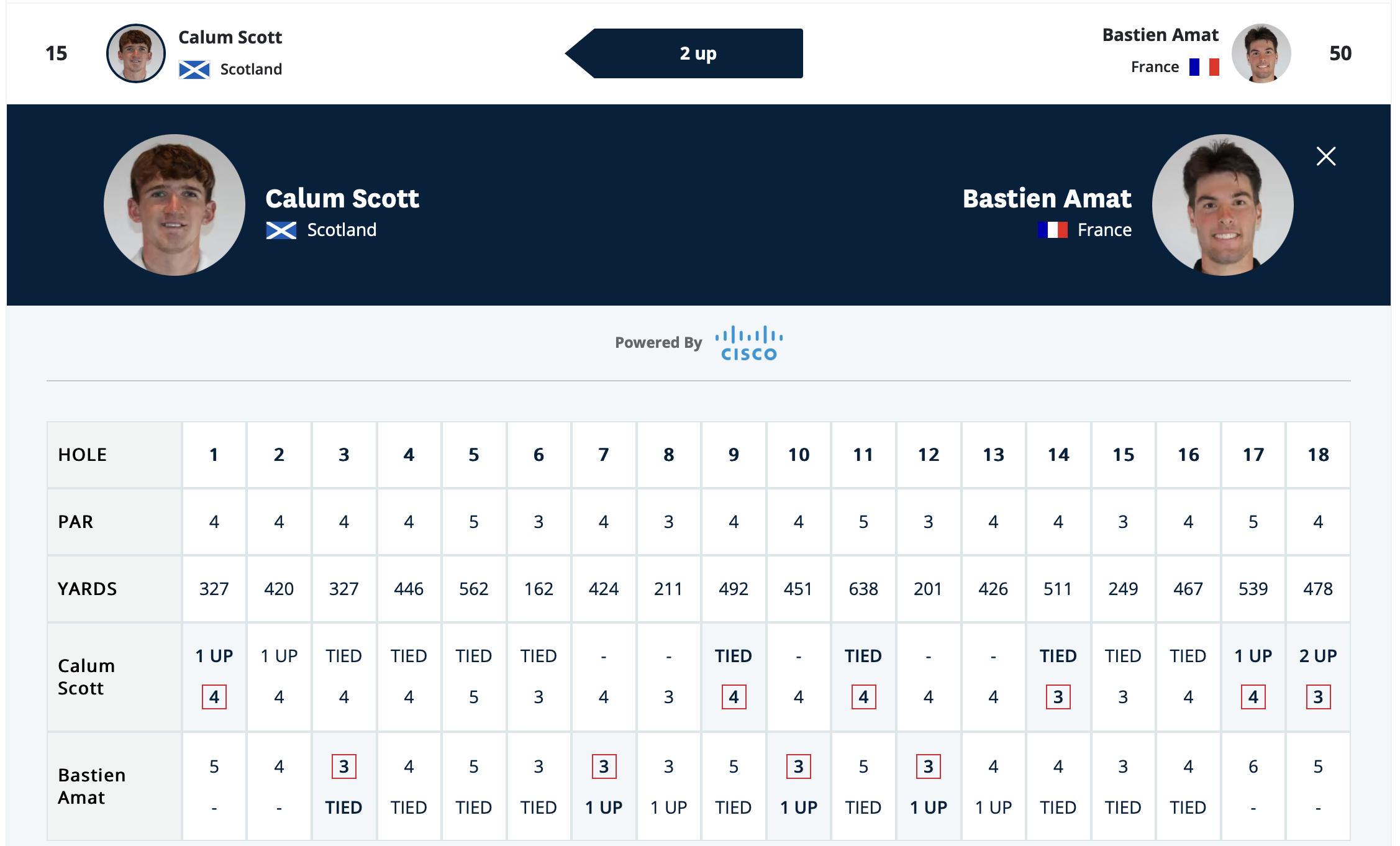The width and height of the screenshot is (1400, 846).
Task: Select Bastien Amat name in top header
Action: click(1160, 35)
